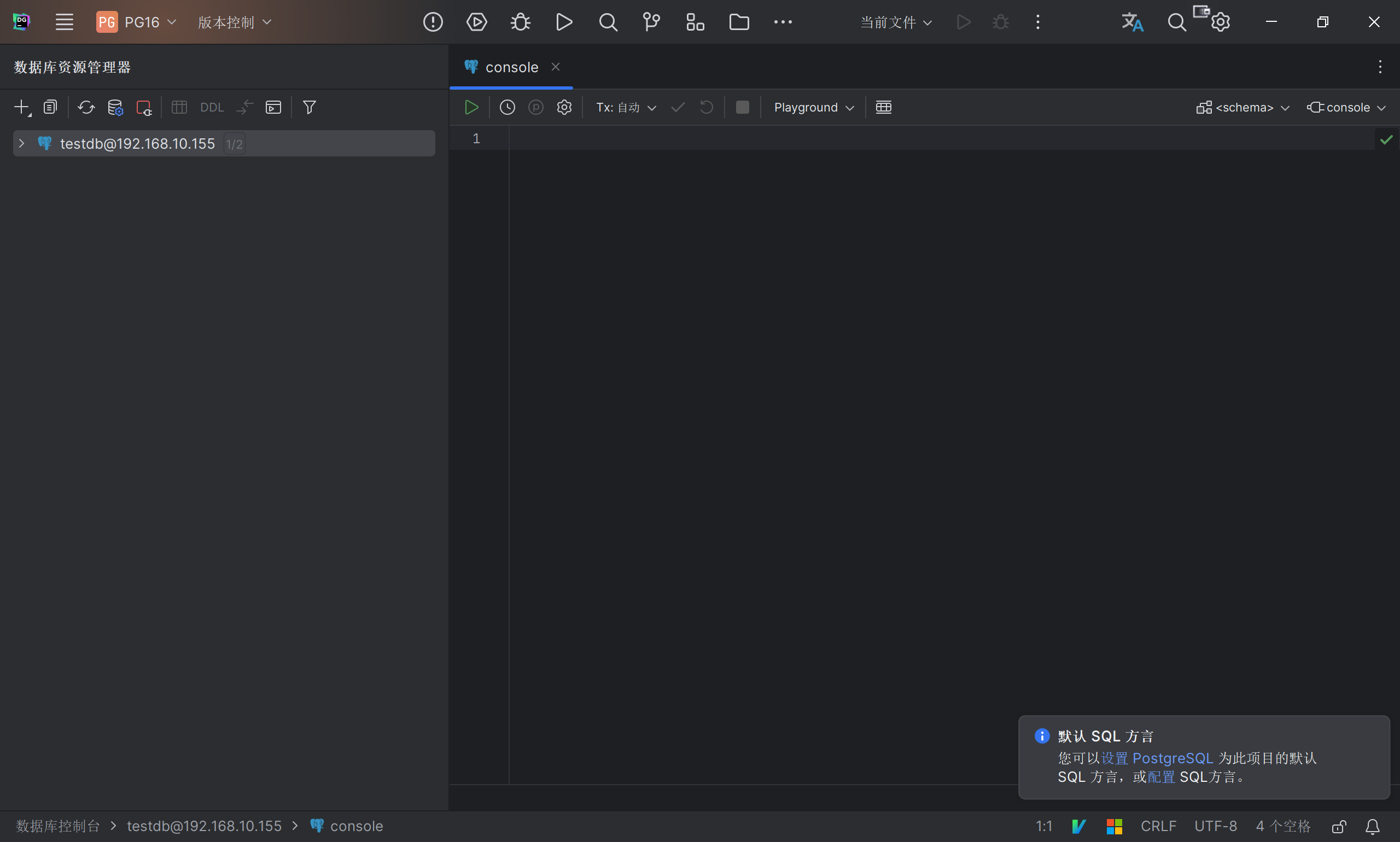Duplicate data source icon in explorer toolbar
The height and width of the screenshot is (842, 1400).
50,107
